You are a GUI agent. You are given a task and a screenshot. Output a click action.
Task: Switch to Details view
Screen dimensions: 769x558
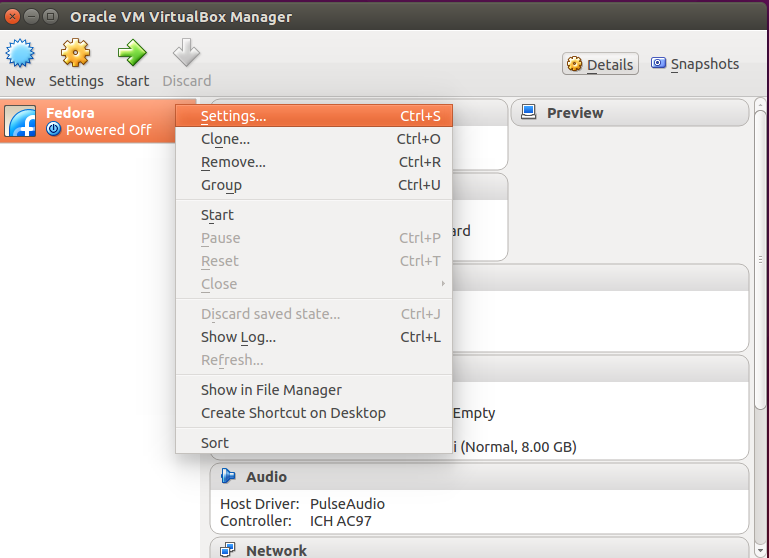tap(600, 64)
